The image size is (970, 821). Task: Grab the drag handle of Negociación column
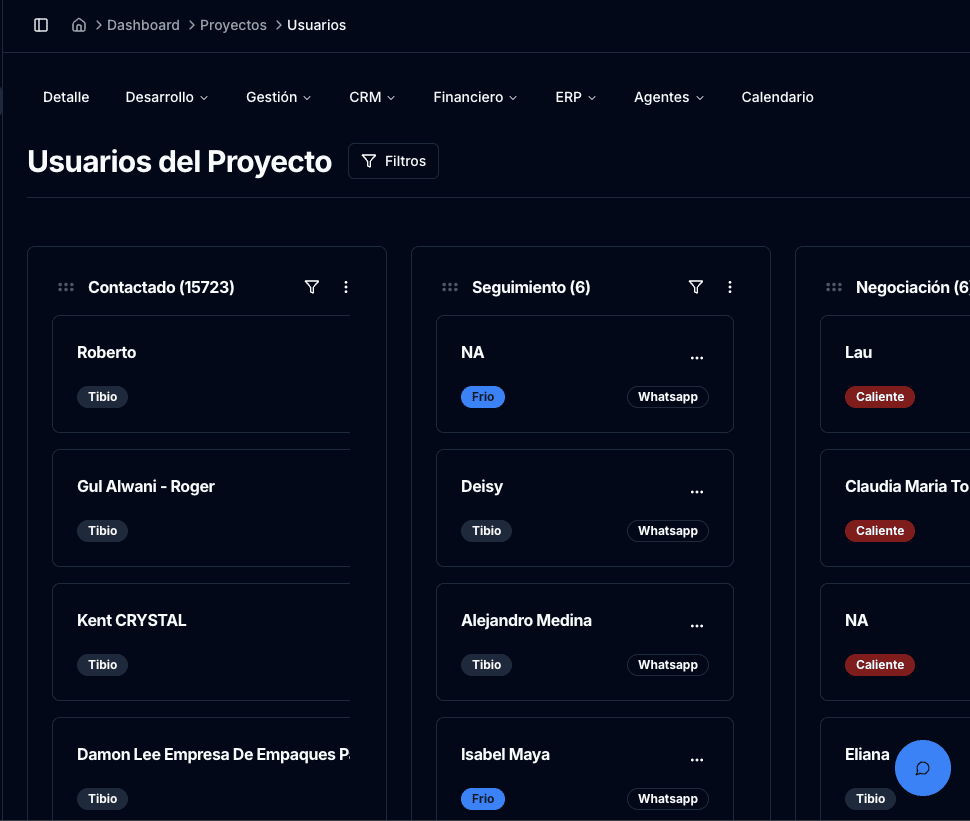835,287
